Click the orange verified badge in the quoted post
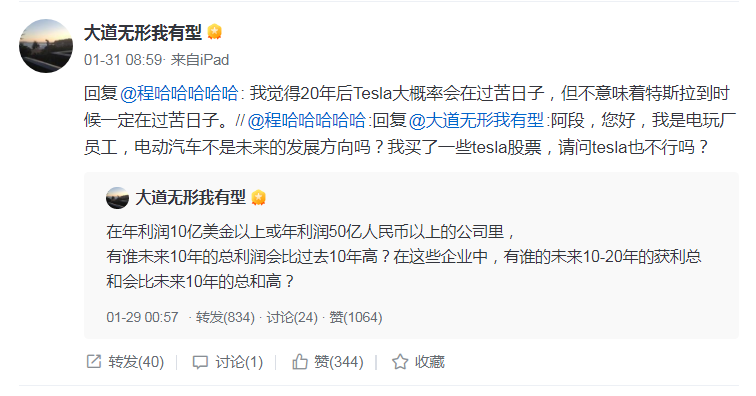The image size is (756, 396). tap(258, 198)
